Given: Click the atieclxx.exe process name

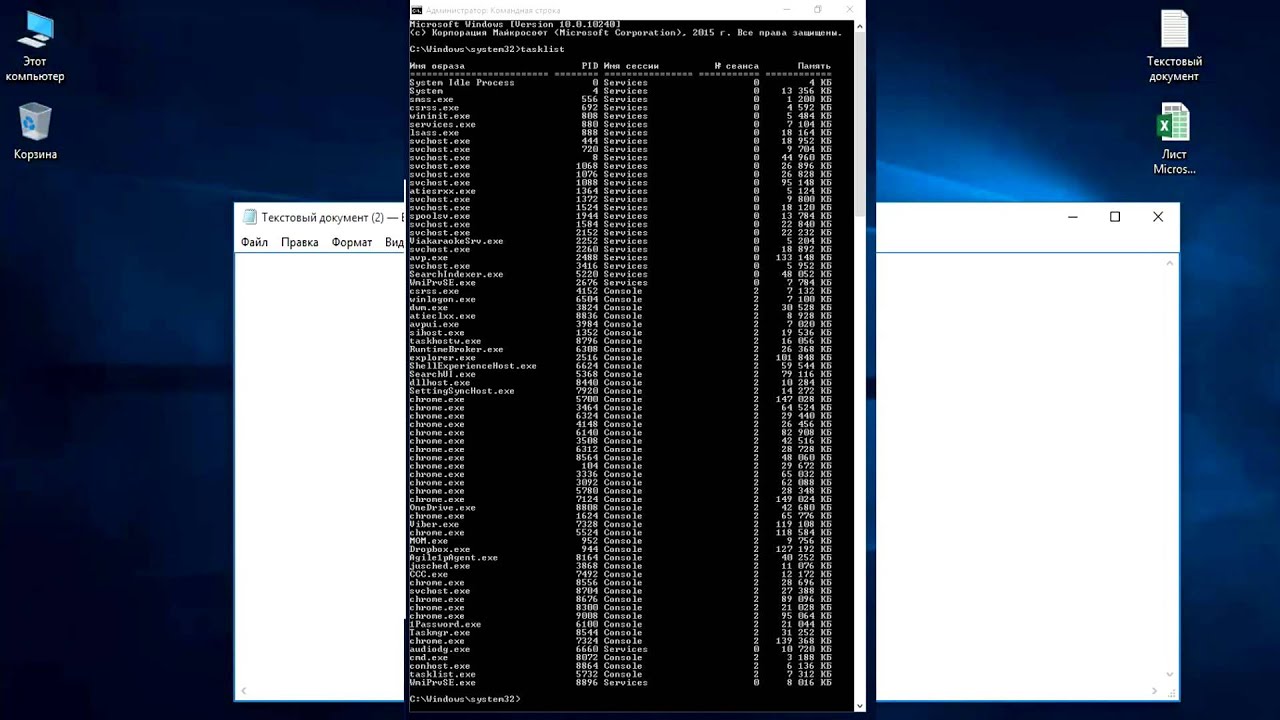Looking at the screenshot, I should (x=442, y=316).
